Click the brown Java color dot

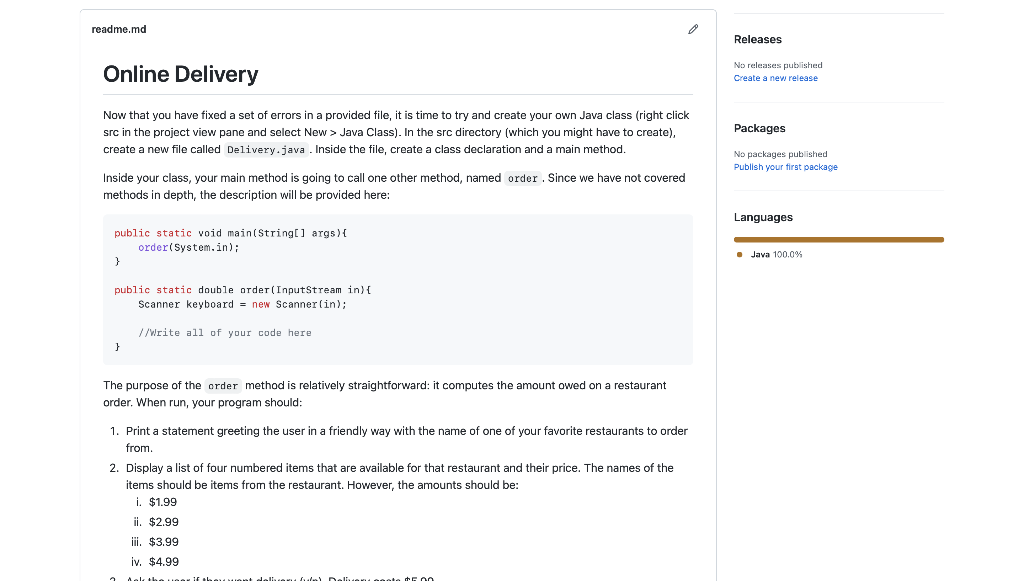coord(739,255)
